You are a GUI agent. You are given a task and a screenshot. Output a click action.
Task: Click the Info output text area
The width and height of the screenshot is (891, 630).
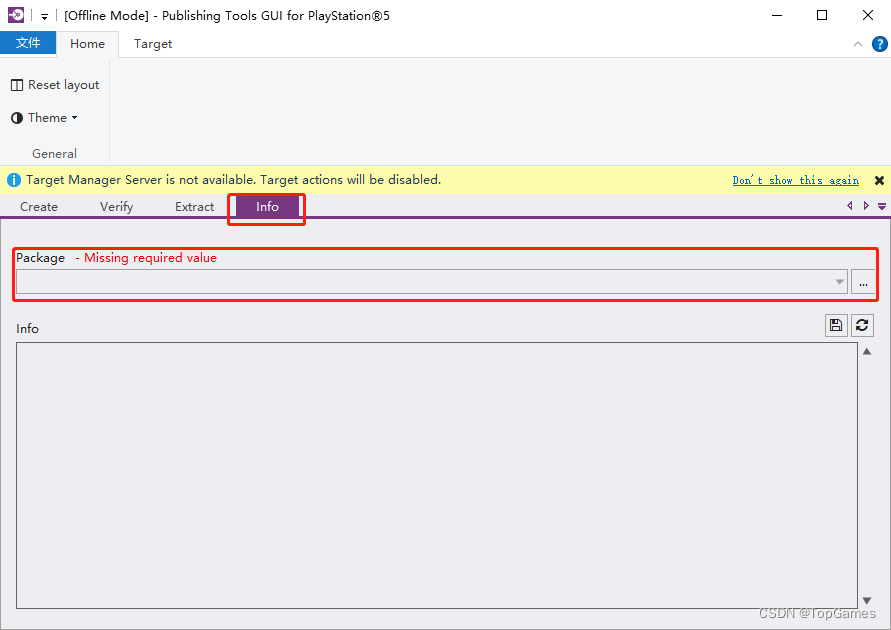click(x=436, y=475)
